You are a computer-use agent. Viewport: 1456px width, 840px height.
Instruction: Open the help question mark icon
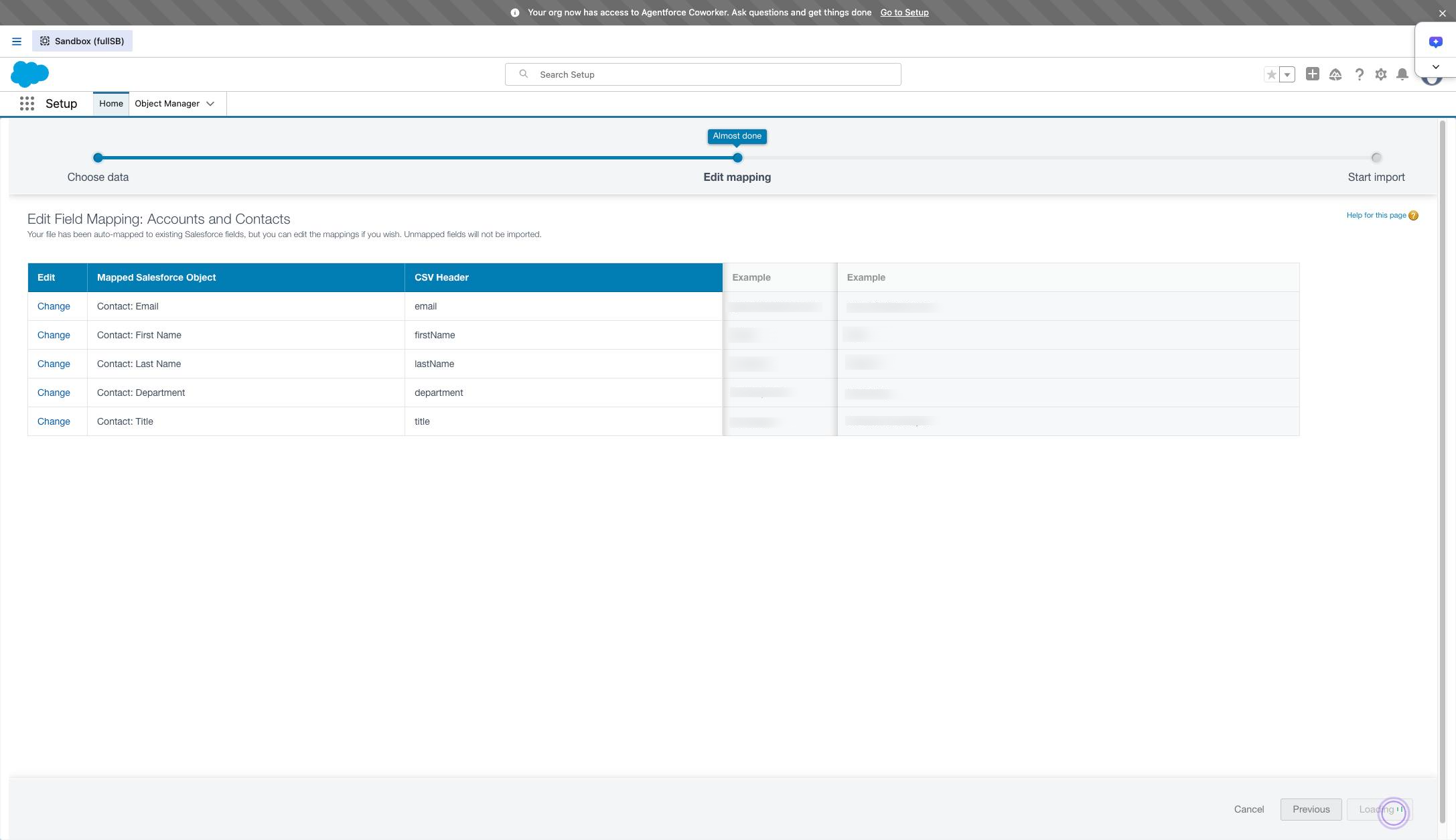tap(1359, 74)
